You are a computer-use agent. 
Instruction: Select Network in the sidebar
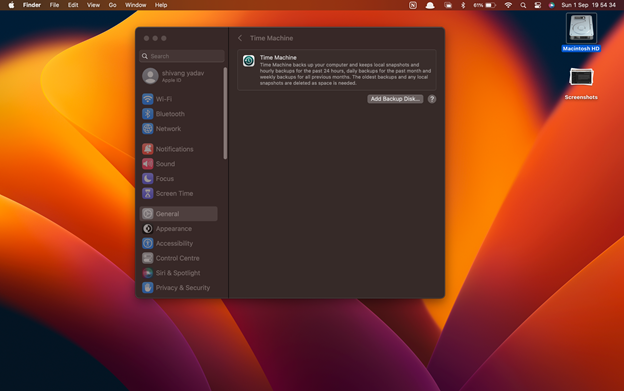pyautogui.click(x=179, y=128)
